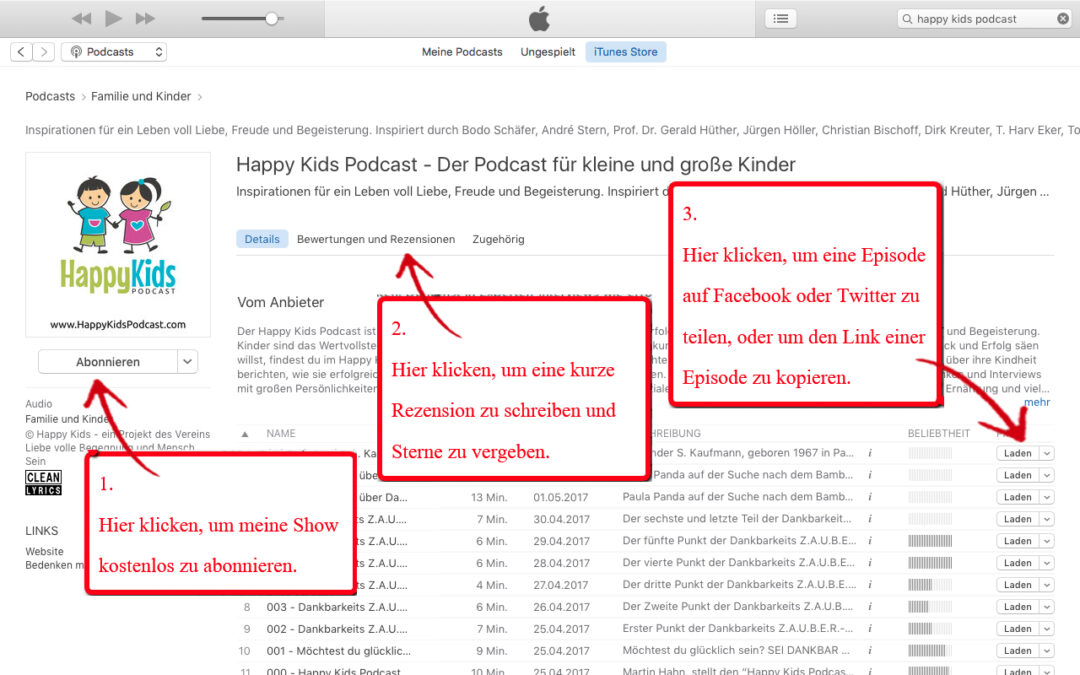This screenshot has width=1080, height=675.
Task: Click the fast-forward playback button
Action: [145, 19]
